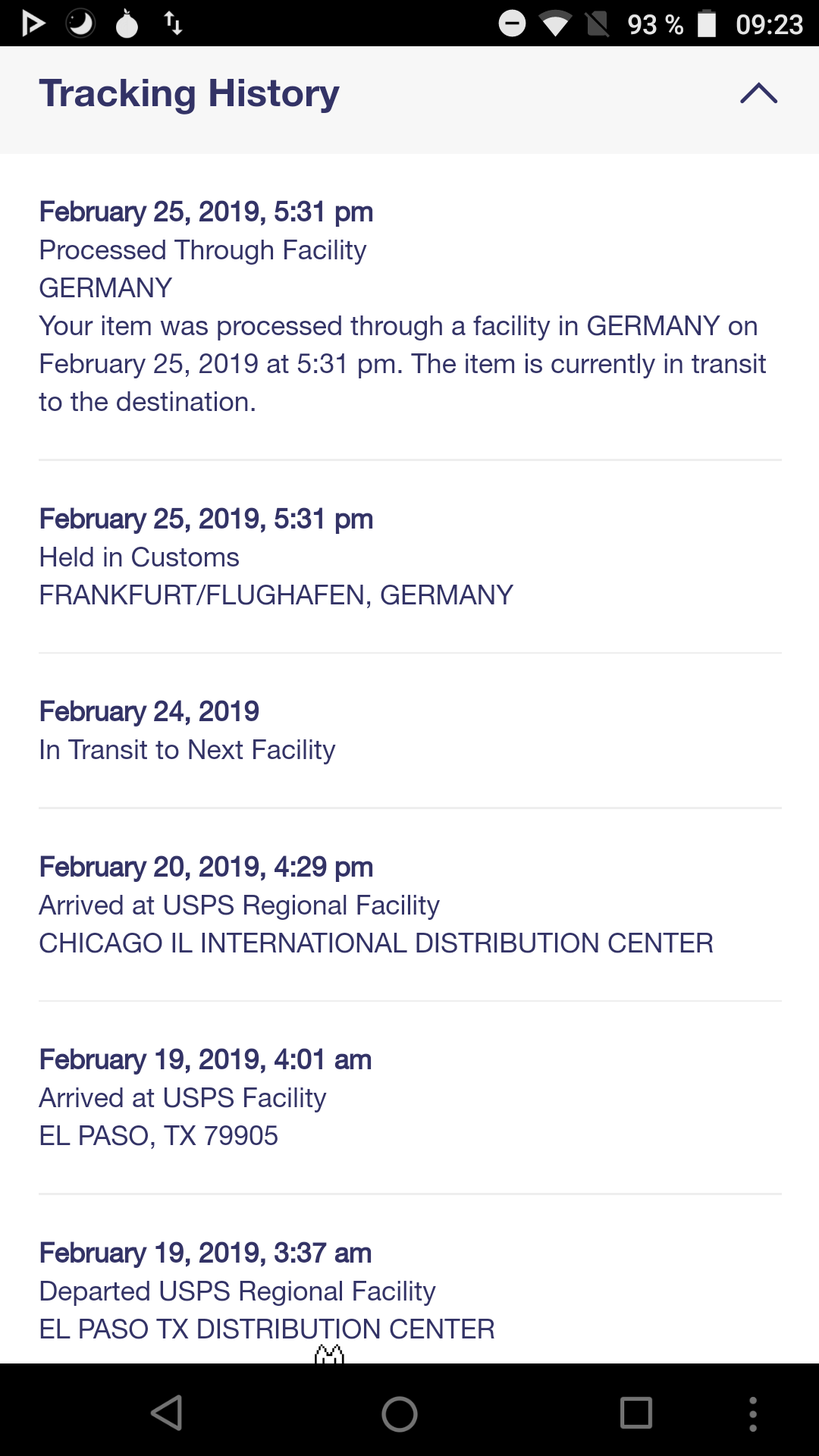This screenshot has height=1456, width=819.
Task: Open the three-dot overflow menu
Action: 752,1414
